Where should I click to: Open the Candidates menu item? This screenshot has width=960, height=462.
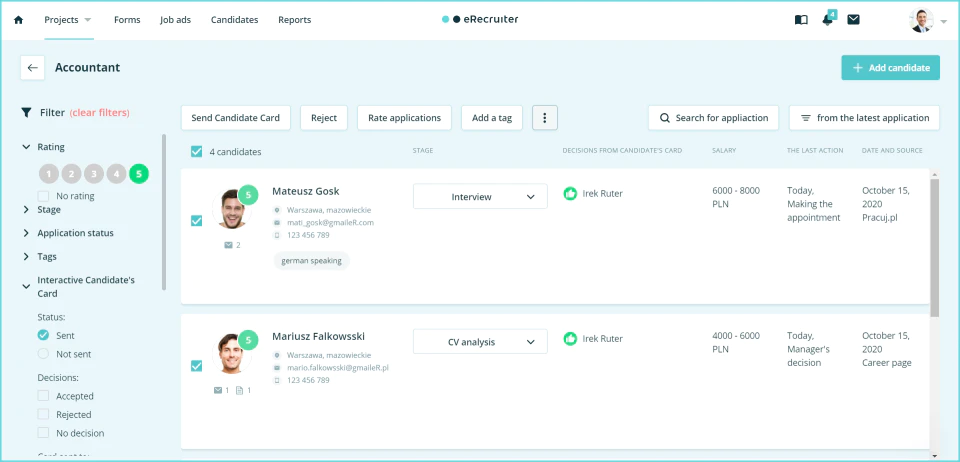pos(234,20)
